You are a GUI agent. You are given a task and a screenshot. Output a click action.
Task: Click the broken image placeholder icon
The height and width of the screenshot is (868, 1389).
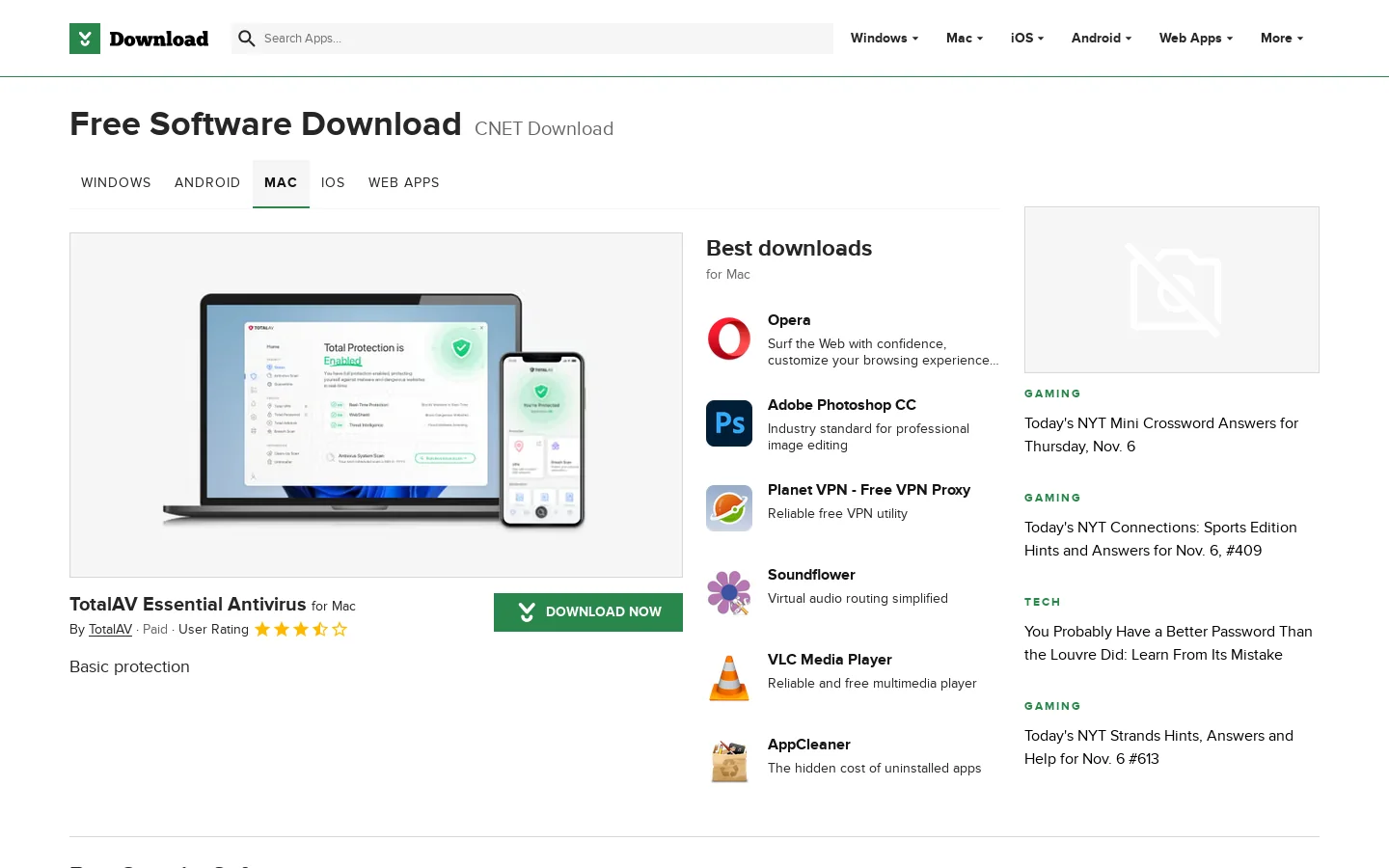1172,289
